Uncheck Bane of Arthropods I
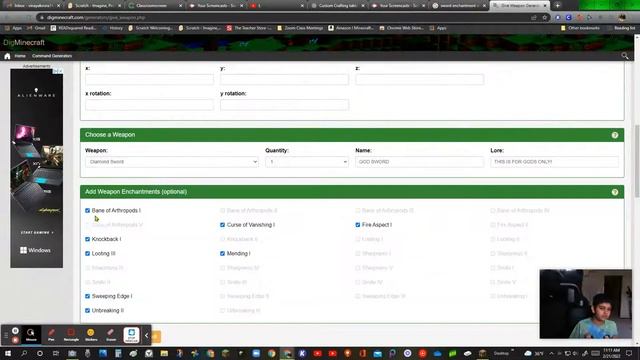The height and width of the screenshot is (360, 640). click(x=87, y=211)
